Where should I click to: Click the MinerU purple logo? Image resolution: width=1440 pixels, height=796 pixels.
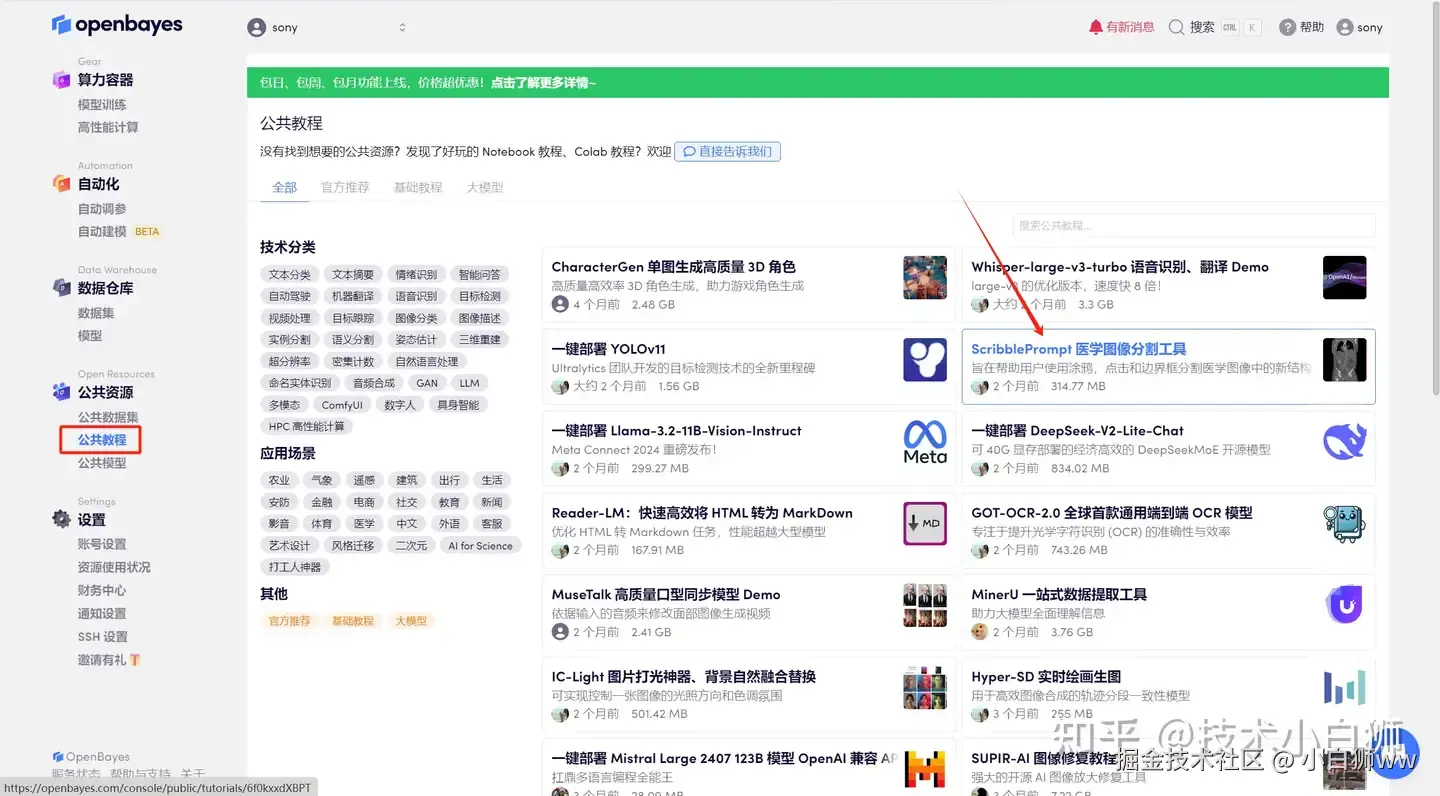click(x=1344, y=606)
